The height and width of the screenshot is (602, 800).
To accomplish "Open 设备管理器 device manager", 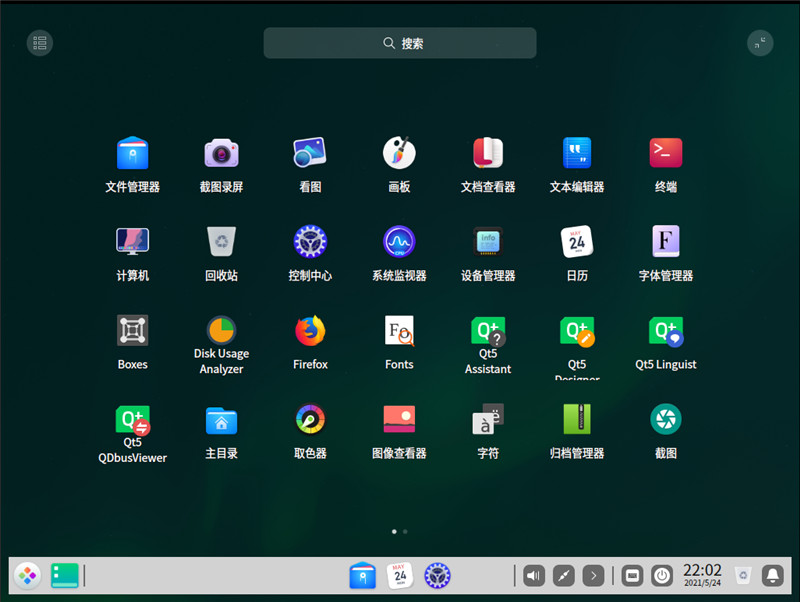I will (488, 242).
